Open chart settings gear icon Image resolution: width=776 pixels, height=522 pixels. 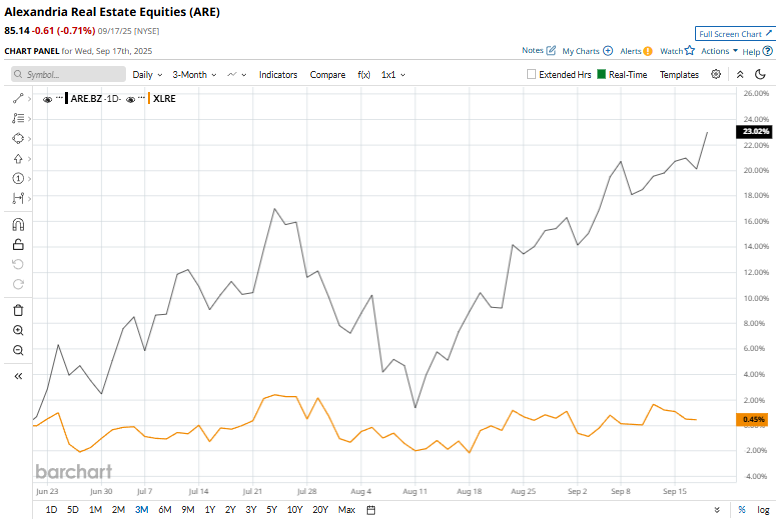pos(716,74)
